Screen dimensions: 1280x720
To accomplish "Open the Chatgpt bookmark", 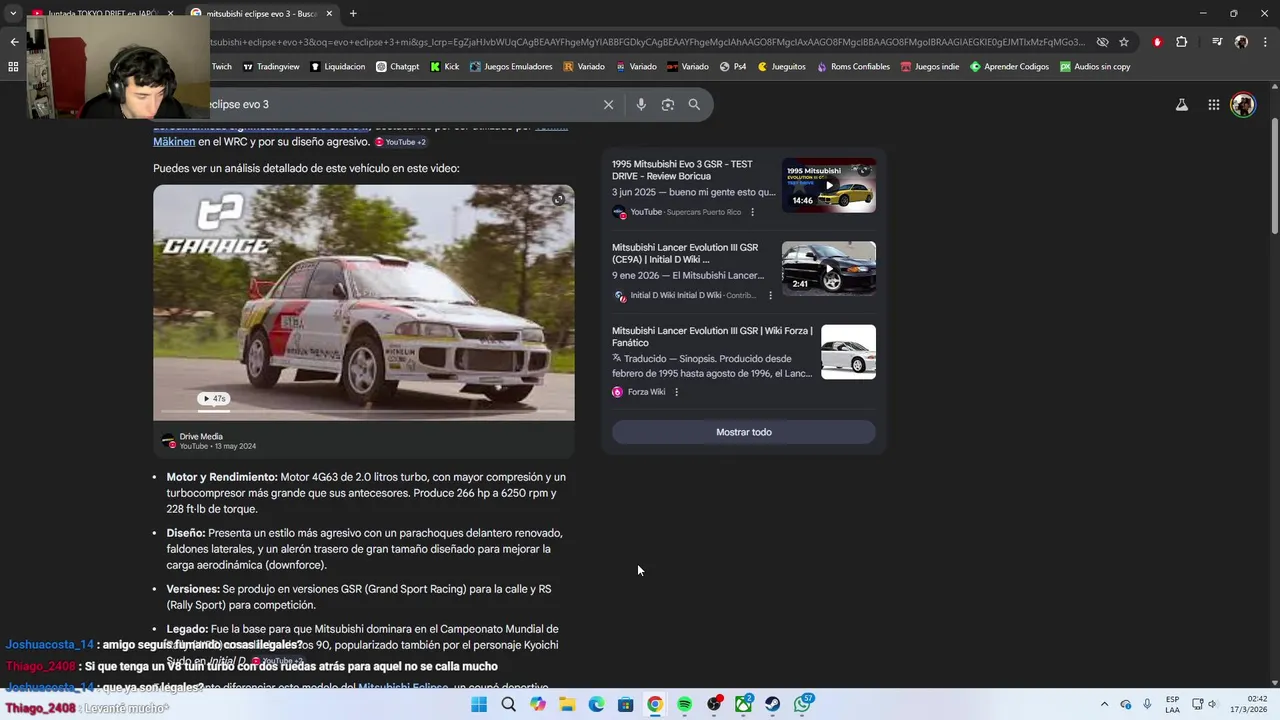I will tap(397, 67).
